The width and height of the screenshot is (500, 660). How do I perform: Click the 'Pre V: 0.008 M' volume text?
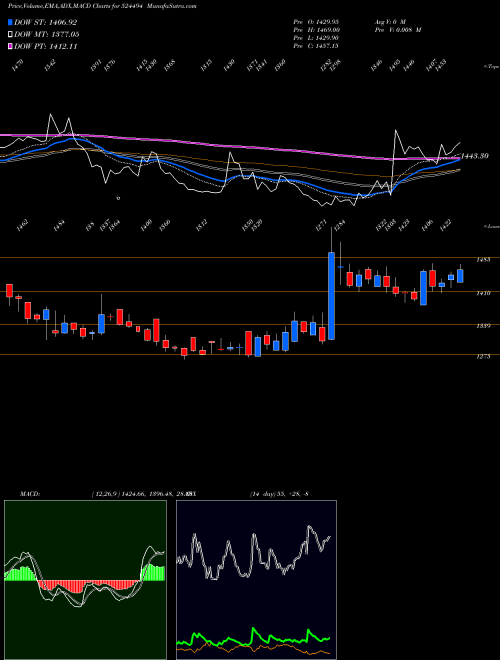398,30
